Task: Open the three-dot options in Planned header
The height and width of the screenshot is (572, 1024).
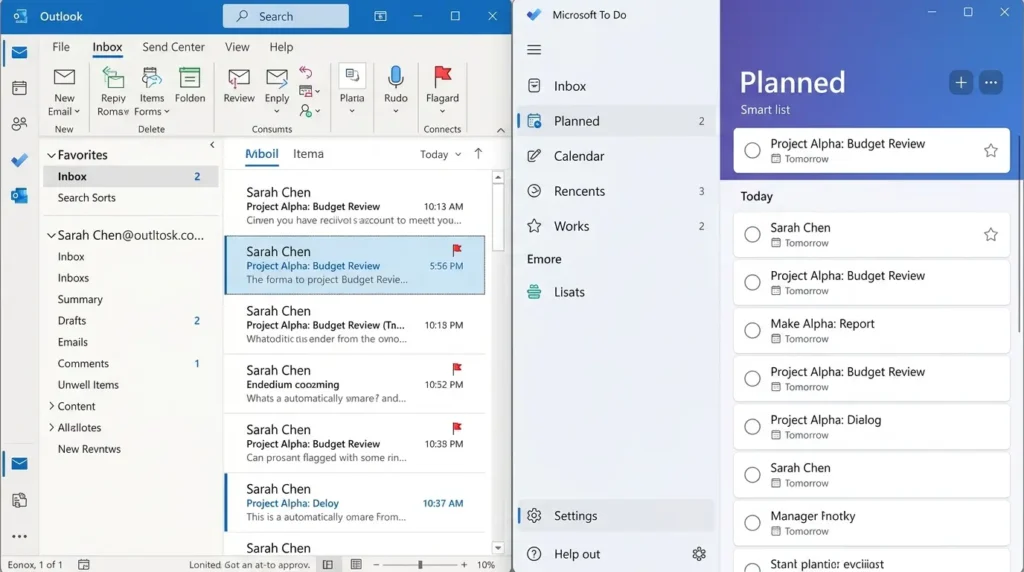Action: [x=991, y=83]
